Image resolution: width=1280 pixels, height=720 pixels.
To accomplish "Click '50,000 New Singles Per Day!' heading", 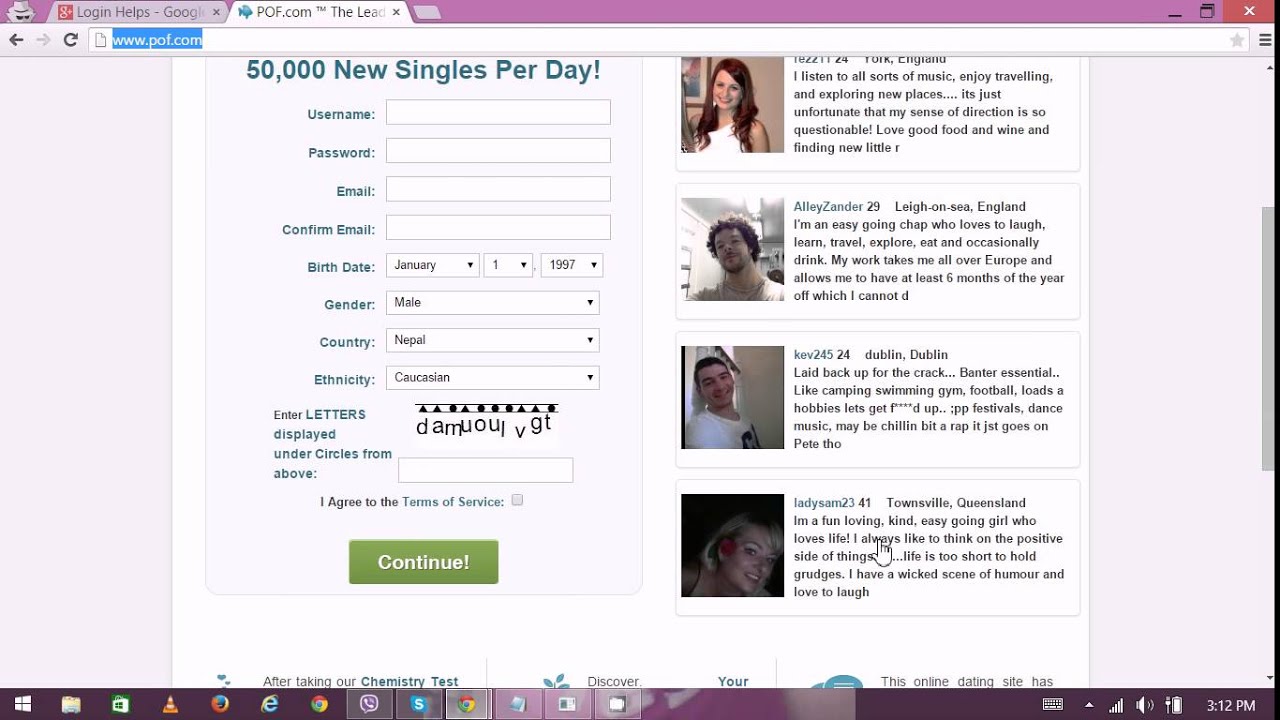I will point(423,70).
